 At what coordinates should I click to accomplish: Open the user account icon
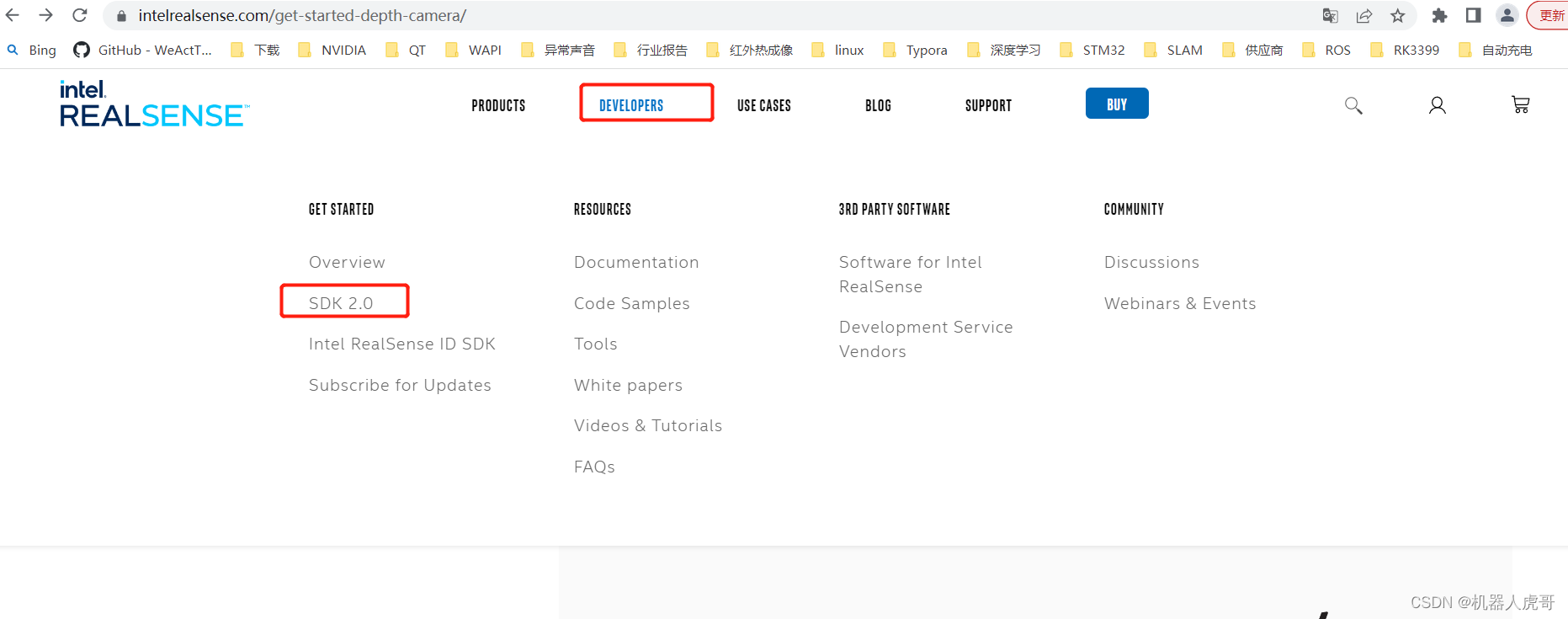tap(1438, 105)
